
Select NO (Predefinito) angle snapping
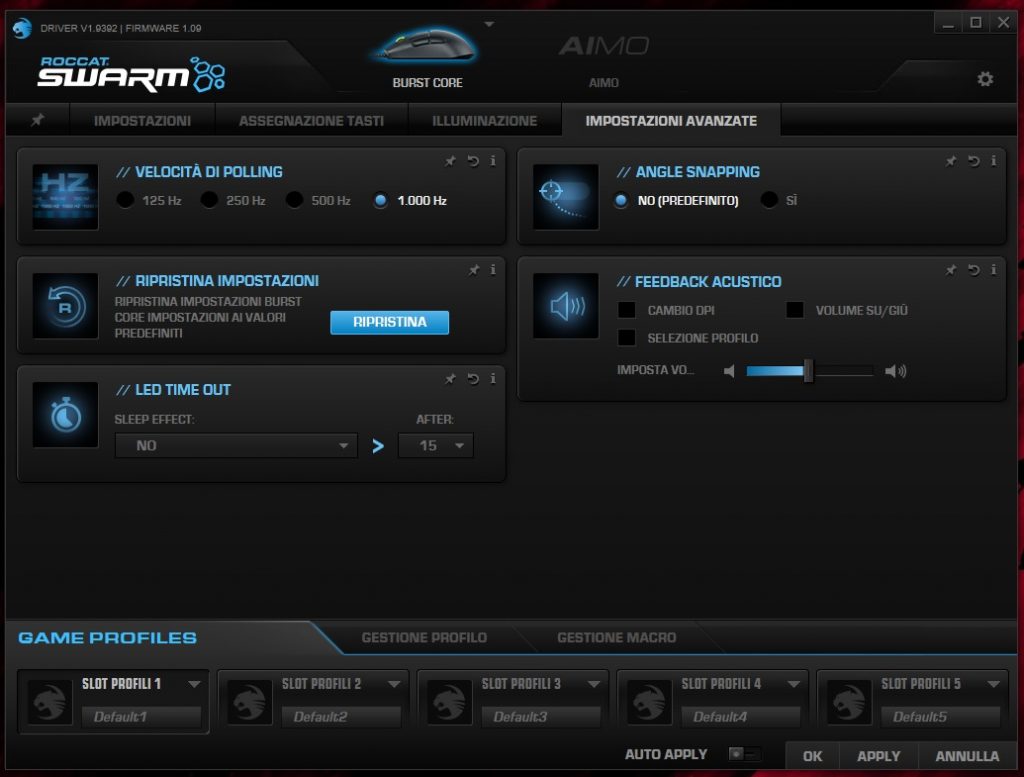pyautogui.click(x=621, y=200)
